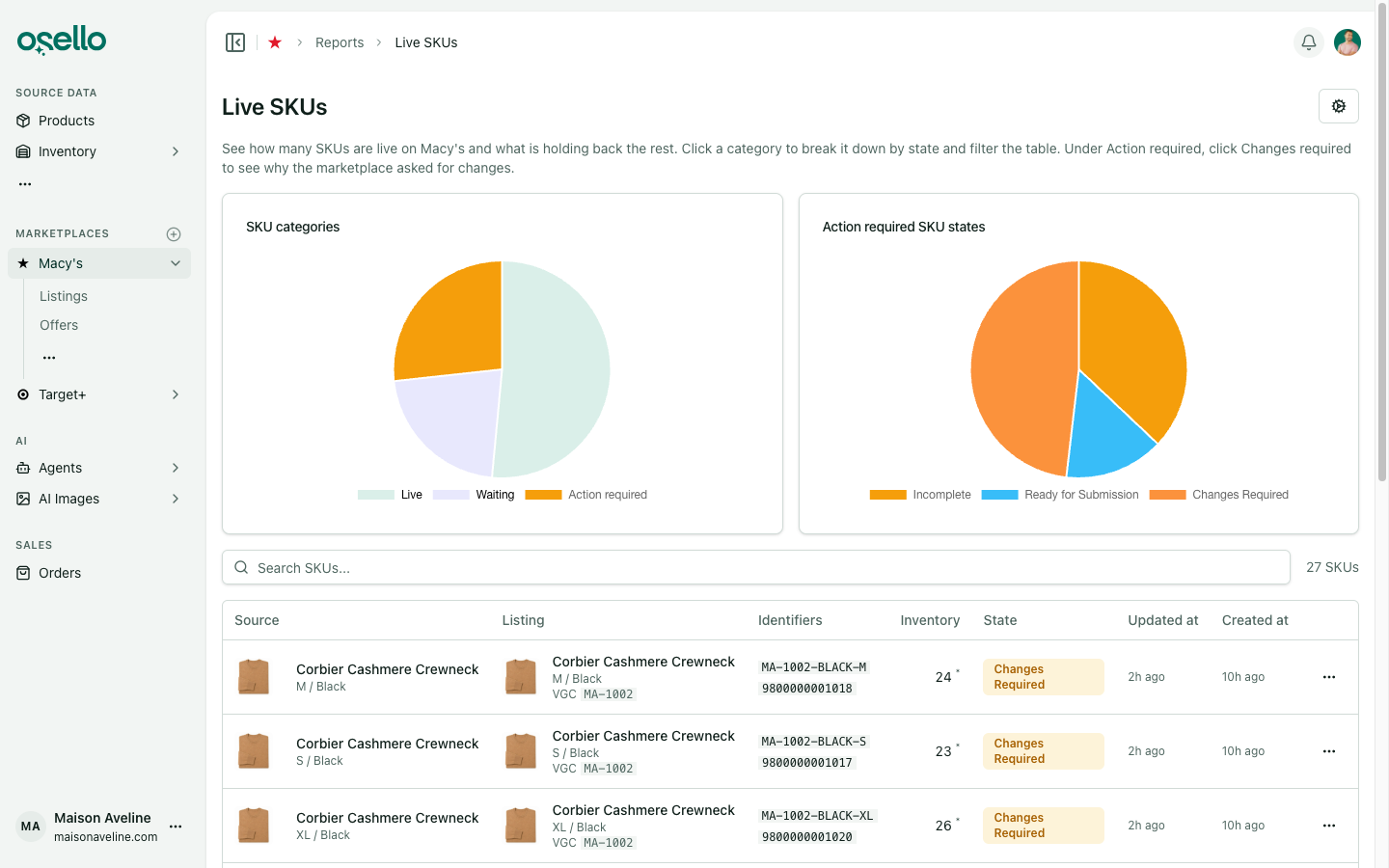Open the user avatar menu

click(1348, 42)
